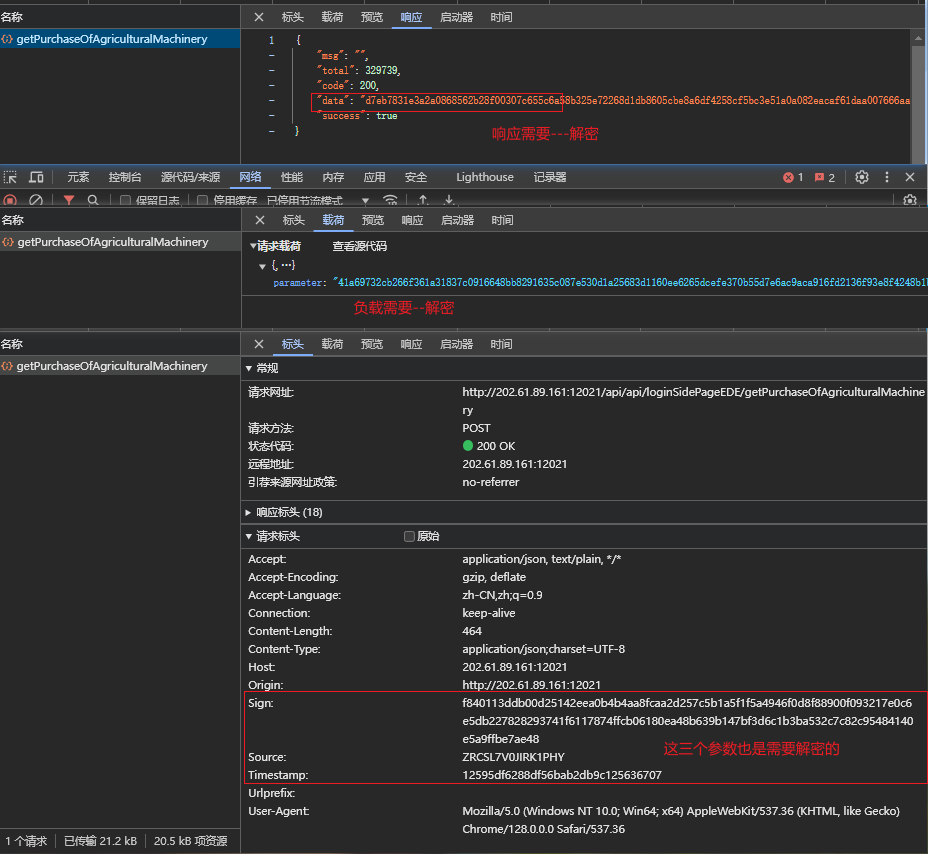Viewport: 928px width, 854px height.
Task: Enable the 原始 raw checkbox for request headers
Action: (x=409, y=536)
